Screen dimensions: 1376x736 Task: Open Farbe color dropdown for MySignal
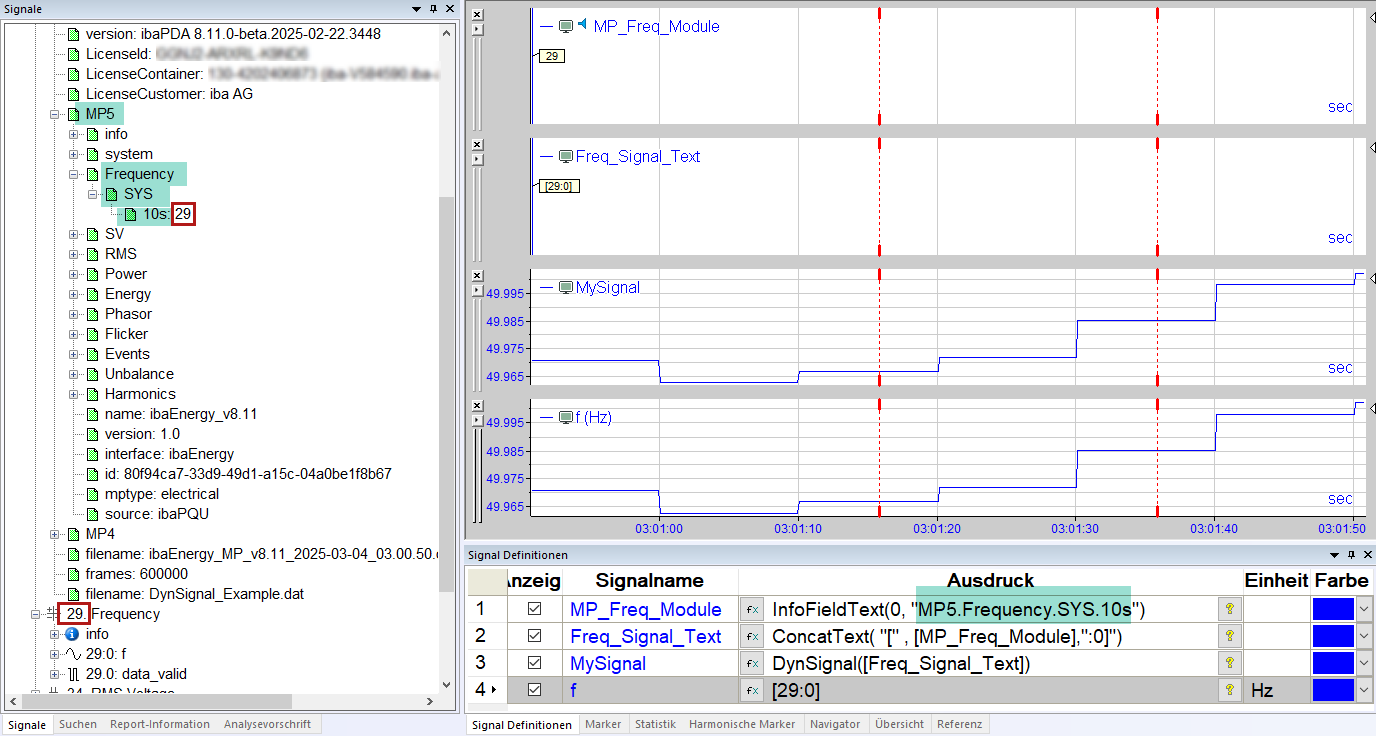(x=1364, y=663)
